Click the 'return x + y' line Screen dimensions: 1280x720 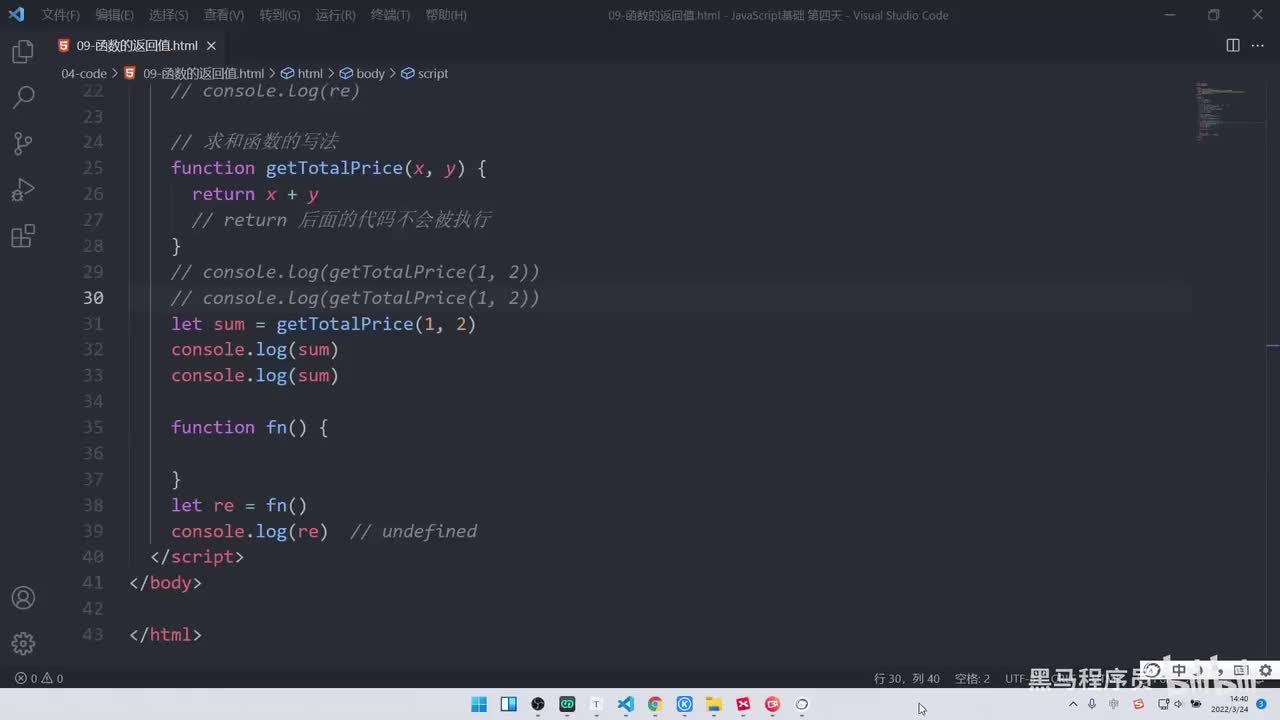tap(255, 194)
